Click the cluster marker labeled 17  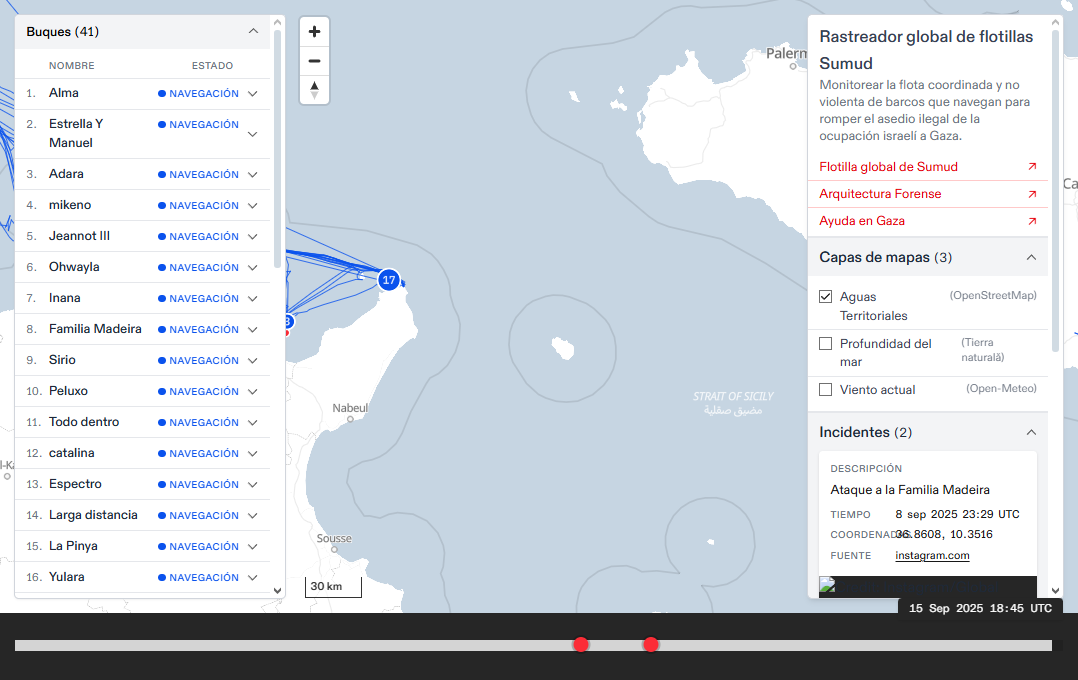(389, 280)
